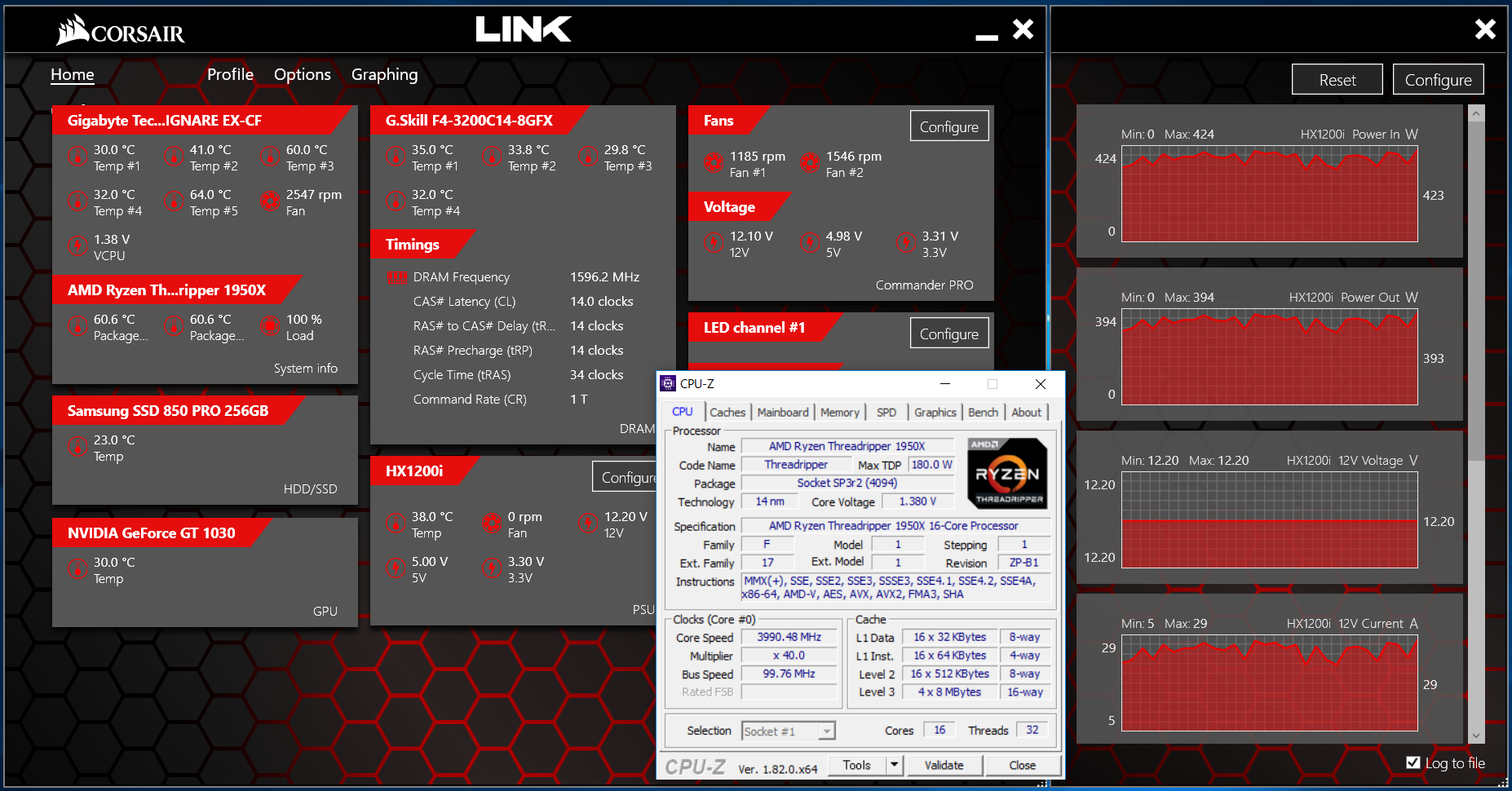Viewport: 1512px width, 791px height.
Task: Click the HX1200i 12V Voltage graph
Action: [x=1270, y=520]
